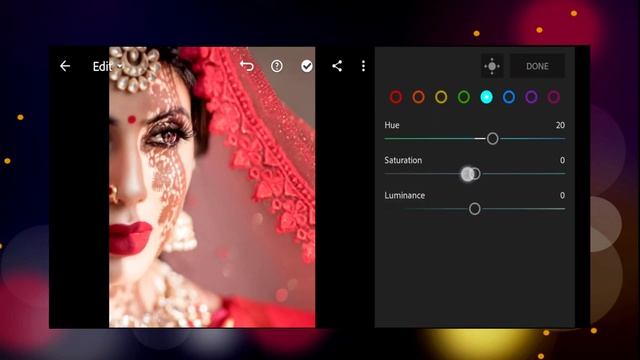Share the photo
Screen dimensions: 640x360
coord(337,66)
